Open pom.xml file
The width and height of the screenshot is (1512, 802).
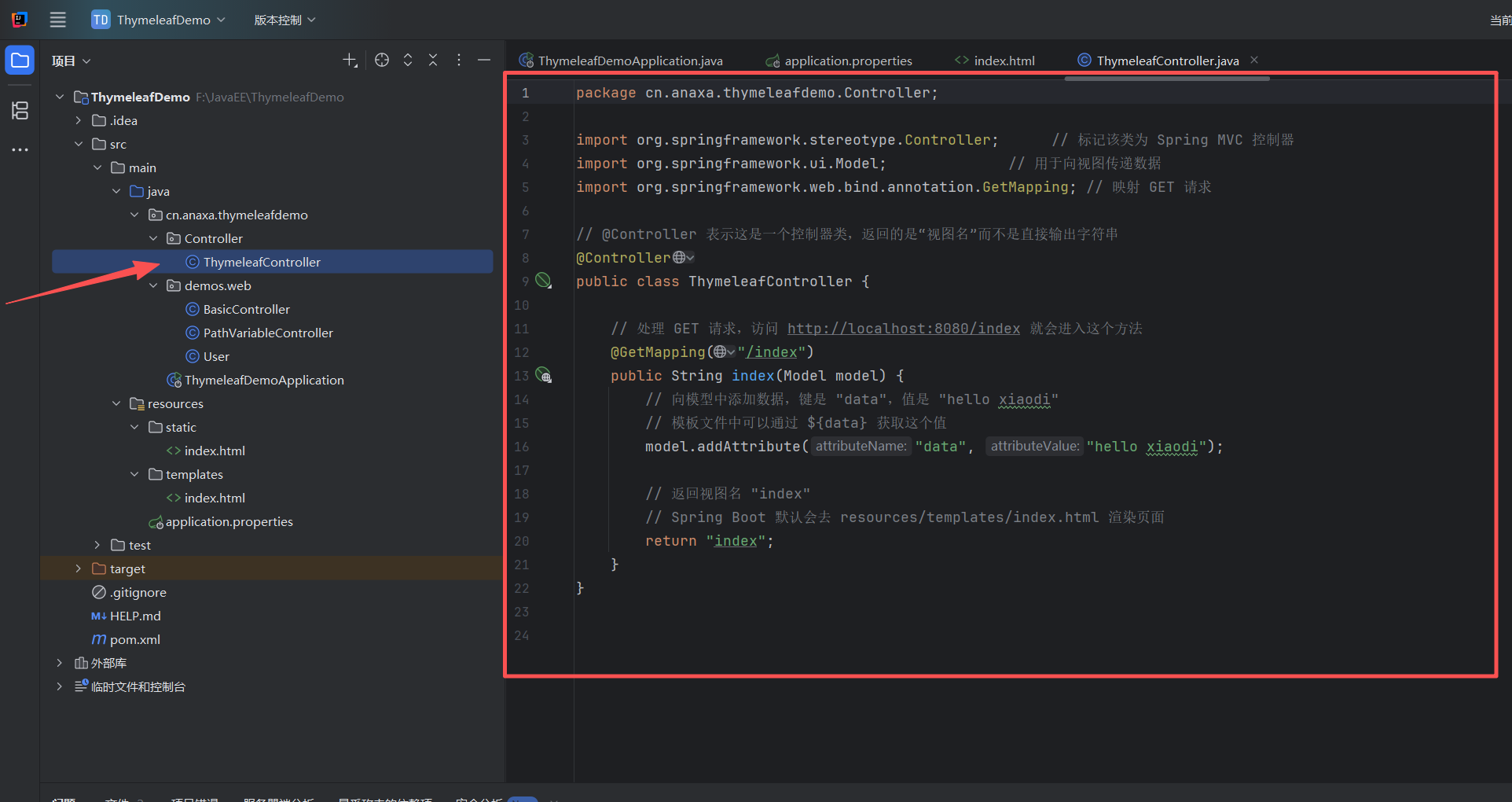[126, 639]
